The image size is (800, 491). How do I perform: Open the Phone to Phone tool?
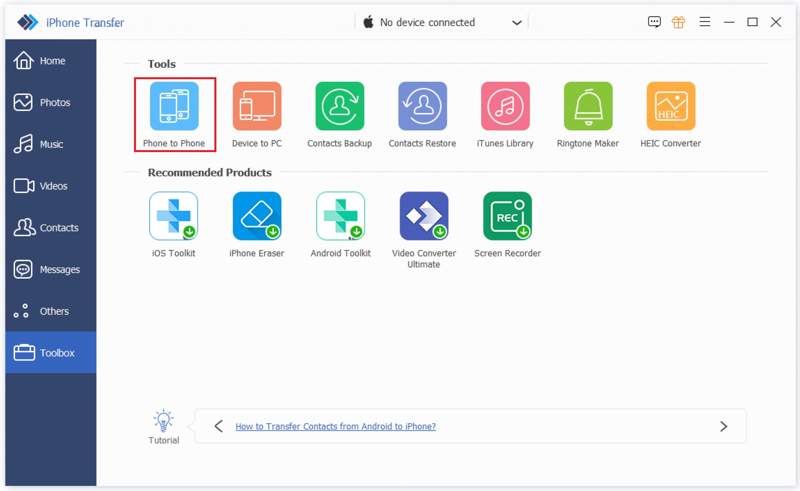coord(174,107)
